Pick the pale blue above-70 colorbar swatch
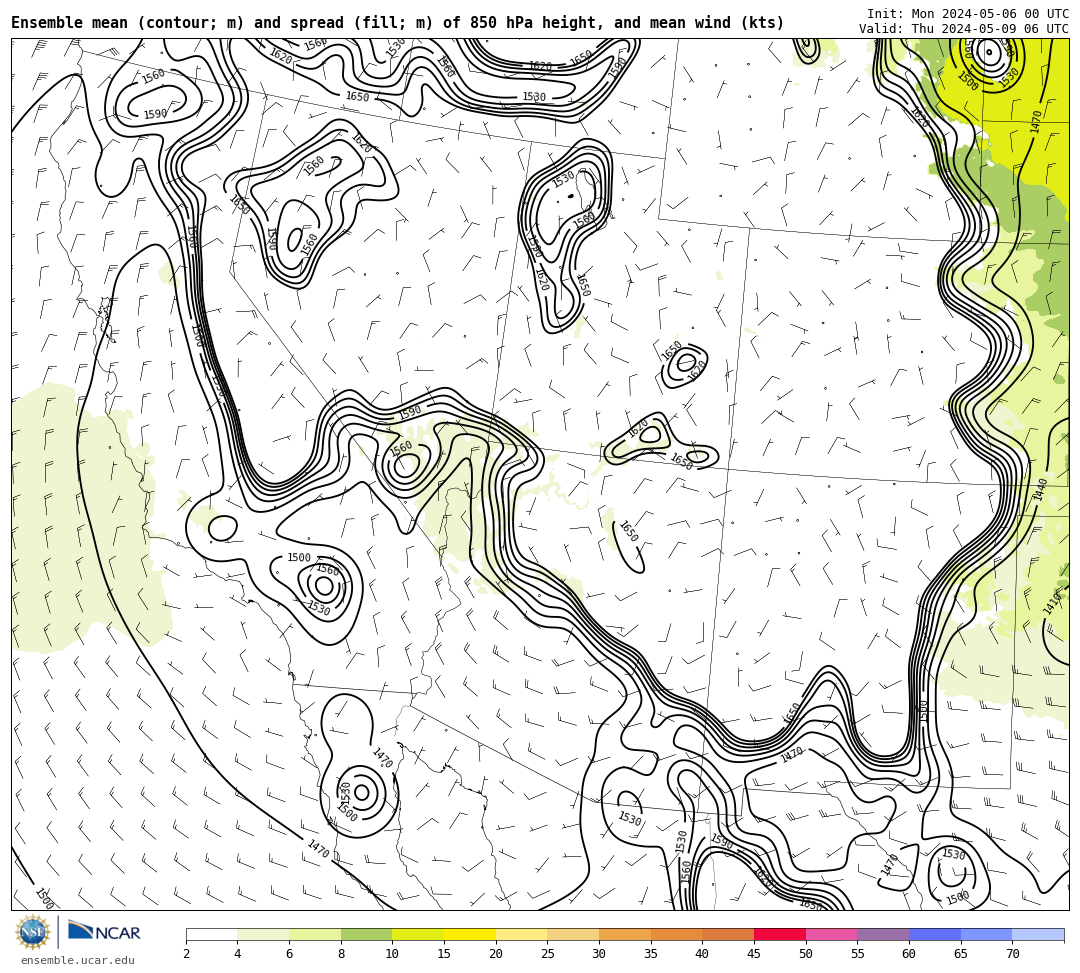1080x973 pixels. pos(1038,934)
